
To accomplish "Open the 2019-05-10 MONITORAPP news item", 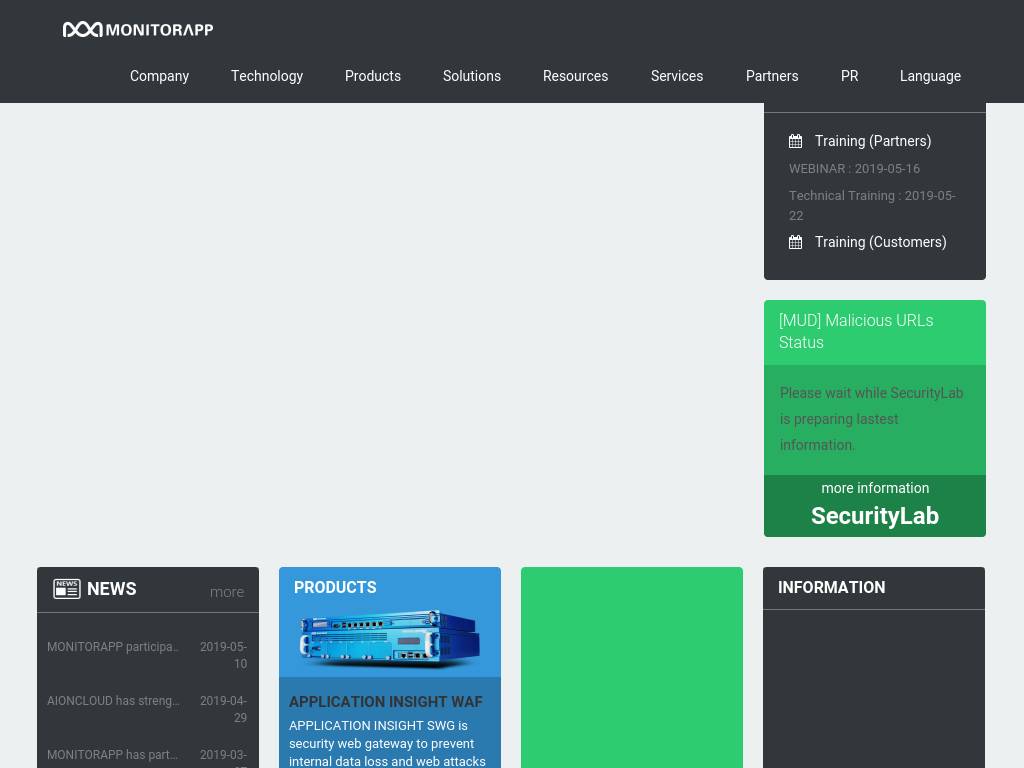I will (x=113, y=647).
